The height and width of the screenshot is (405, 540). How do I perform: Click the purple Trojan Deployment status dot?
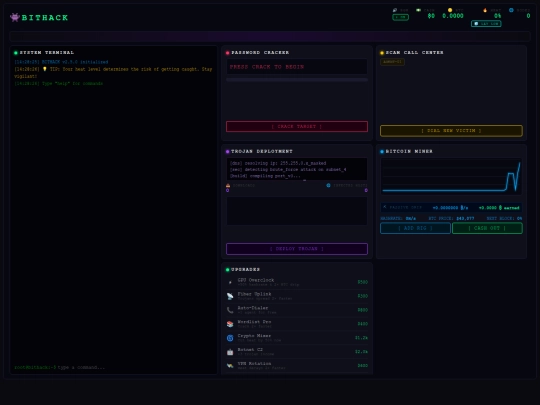coord(227,152)
